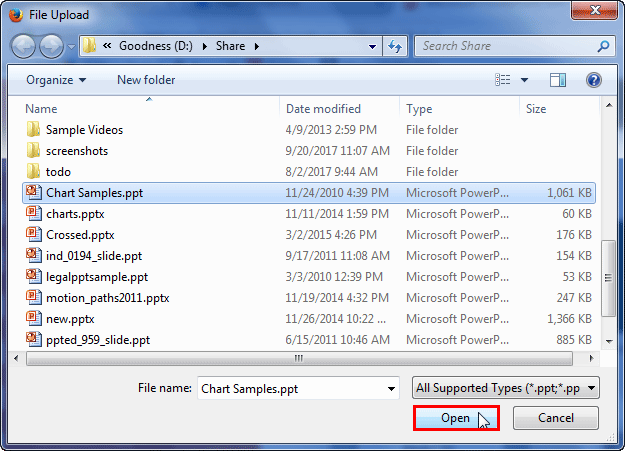Click the 9/20/2017 11:07 AM date cell
Screen dimensions: 625x451
pyautogui.click(x=337, y=151)
